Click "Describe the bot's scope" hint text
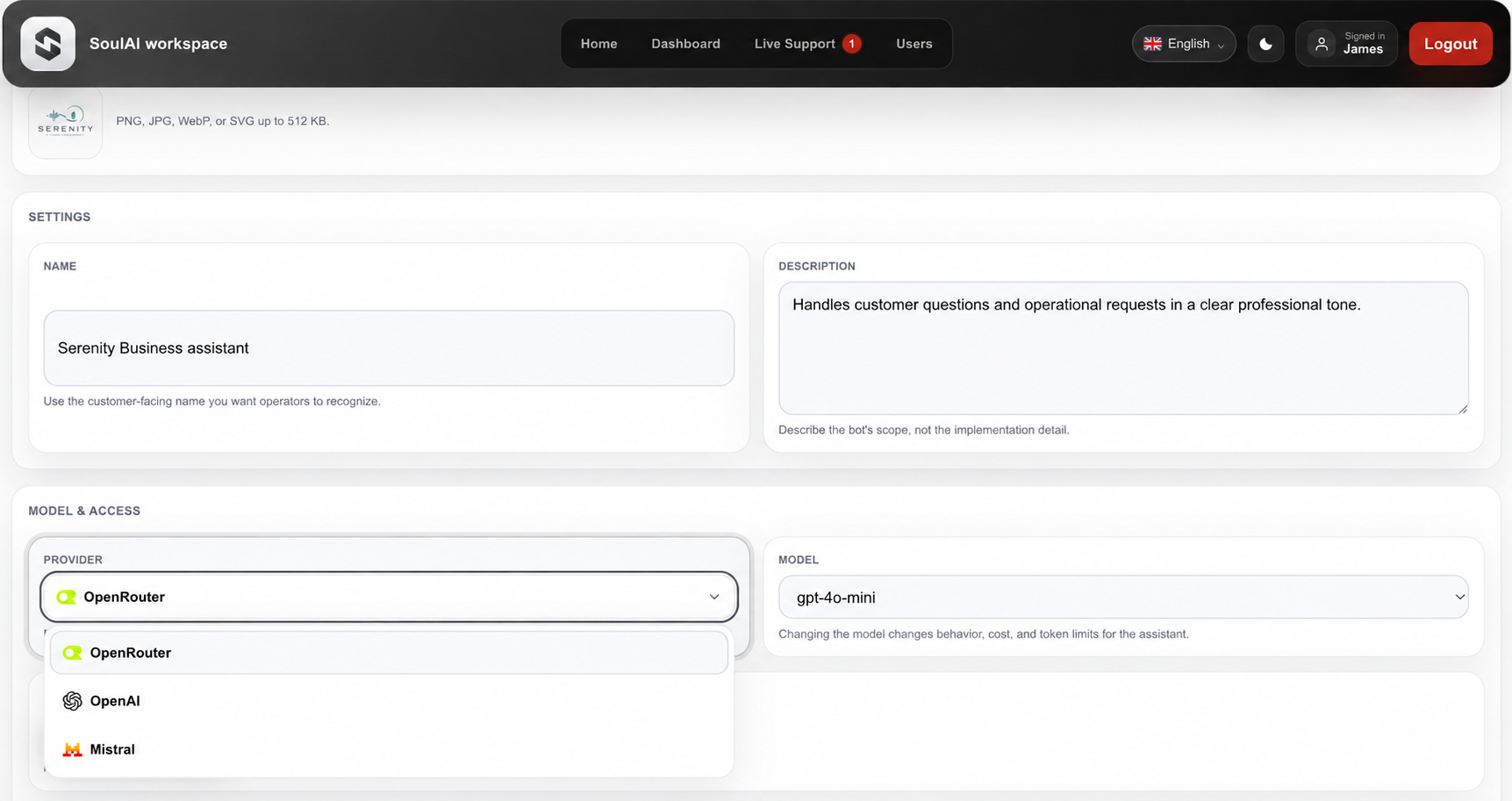The image size is (1512, 801). (x=923, y=431)
